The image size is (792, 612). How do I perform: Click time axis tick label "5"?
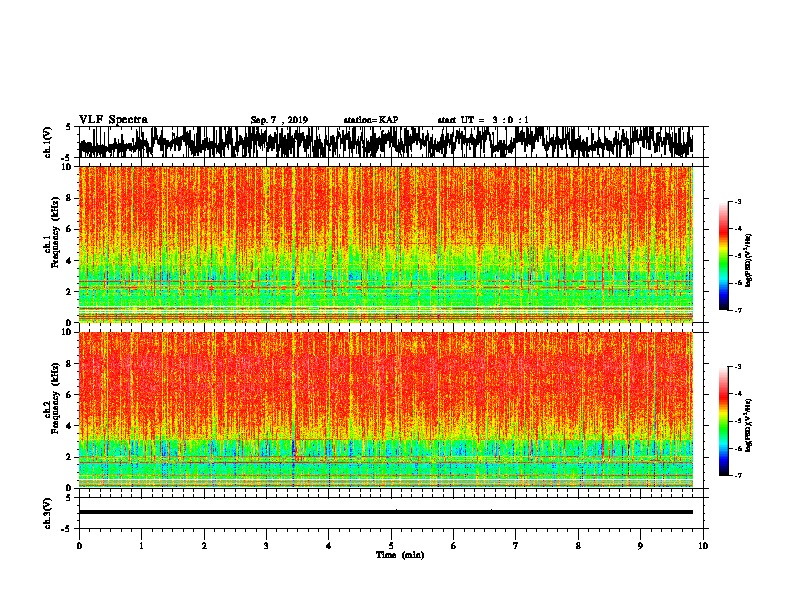[x=391, y=546]
